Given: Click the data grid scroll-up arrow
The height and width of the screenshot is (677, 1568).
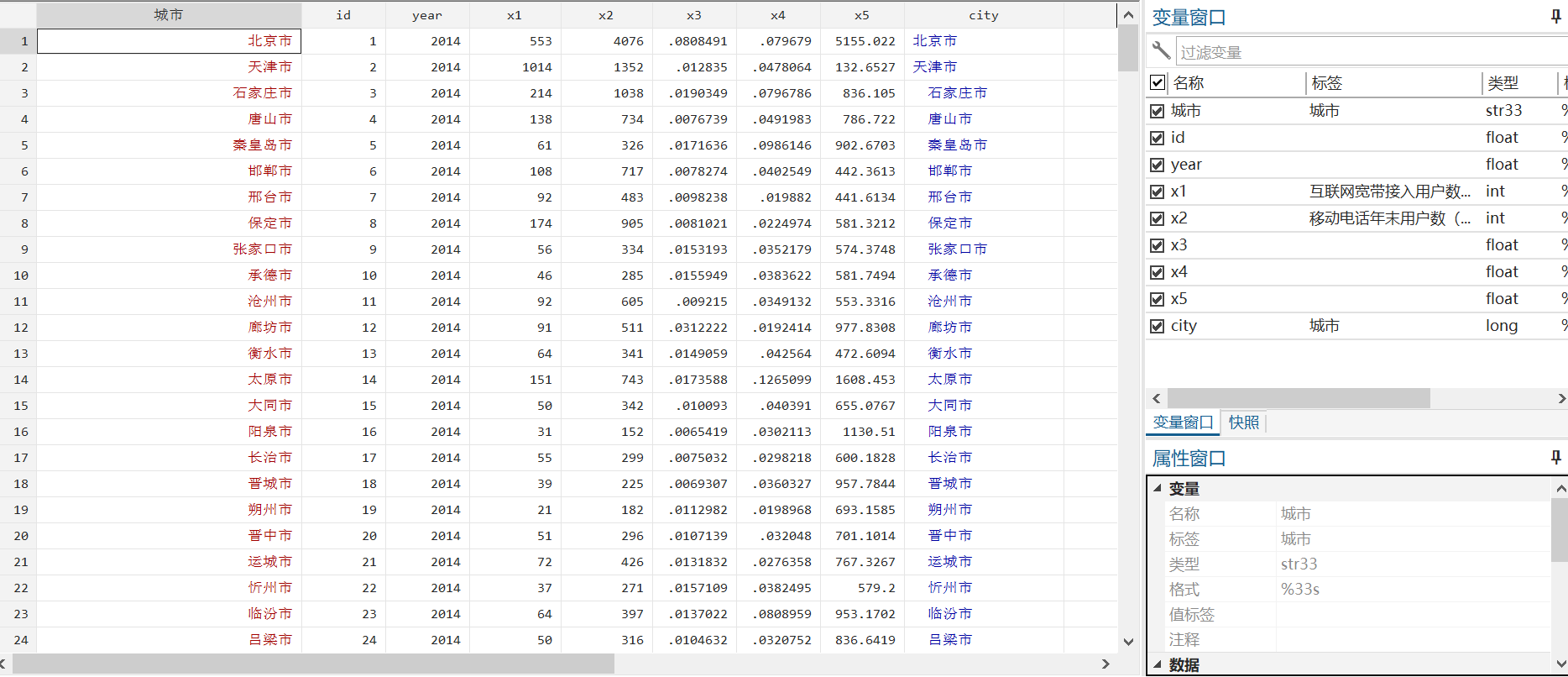Looking at the screenshot, I should click(1128, 14).
